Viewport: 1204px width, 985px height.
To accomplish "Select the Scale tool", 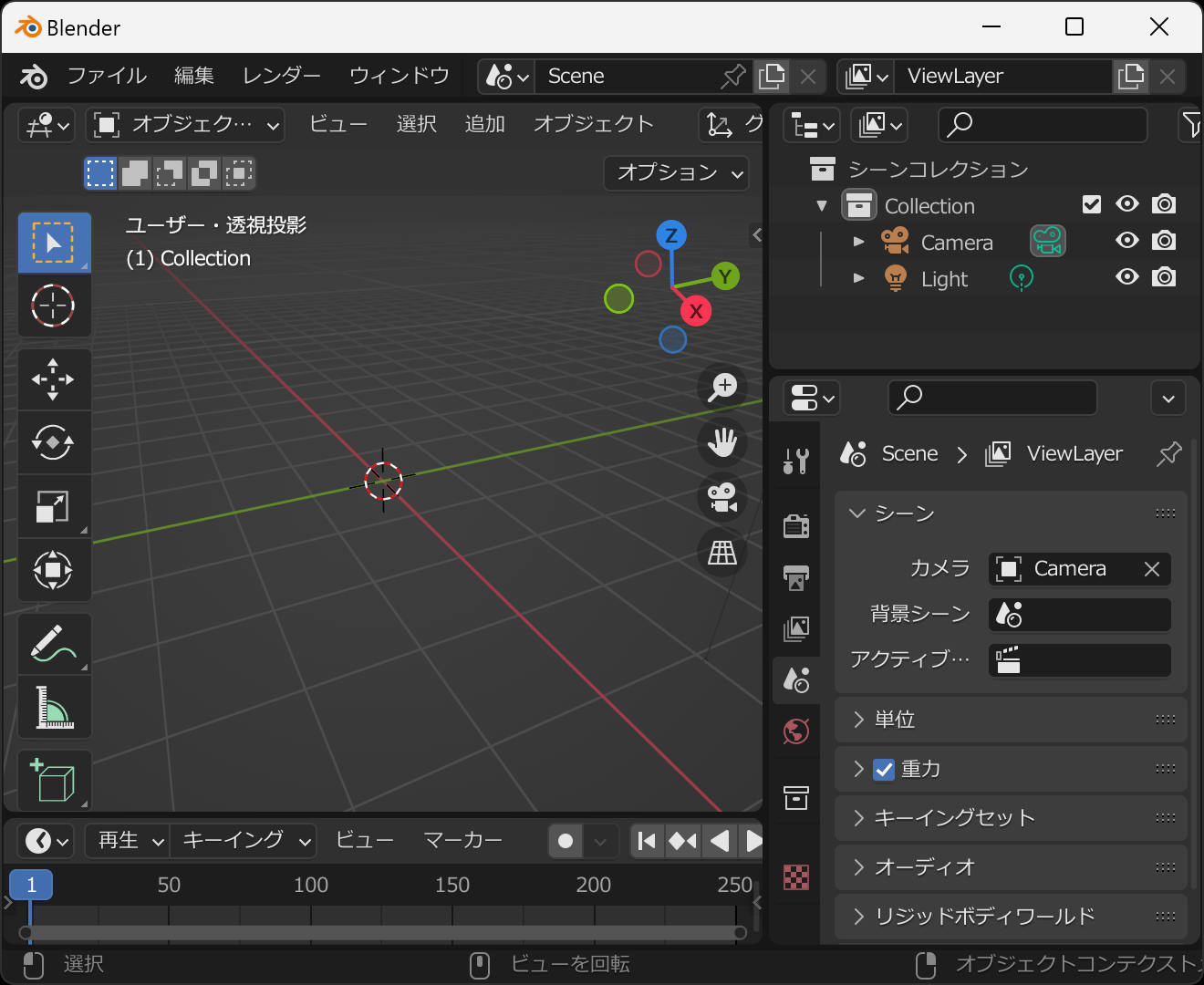I will tap(54, 506).
